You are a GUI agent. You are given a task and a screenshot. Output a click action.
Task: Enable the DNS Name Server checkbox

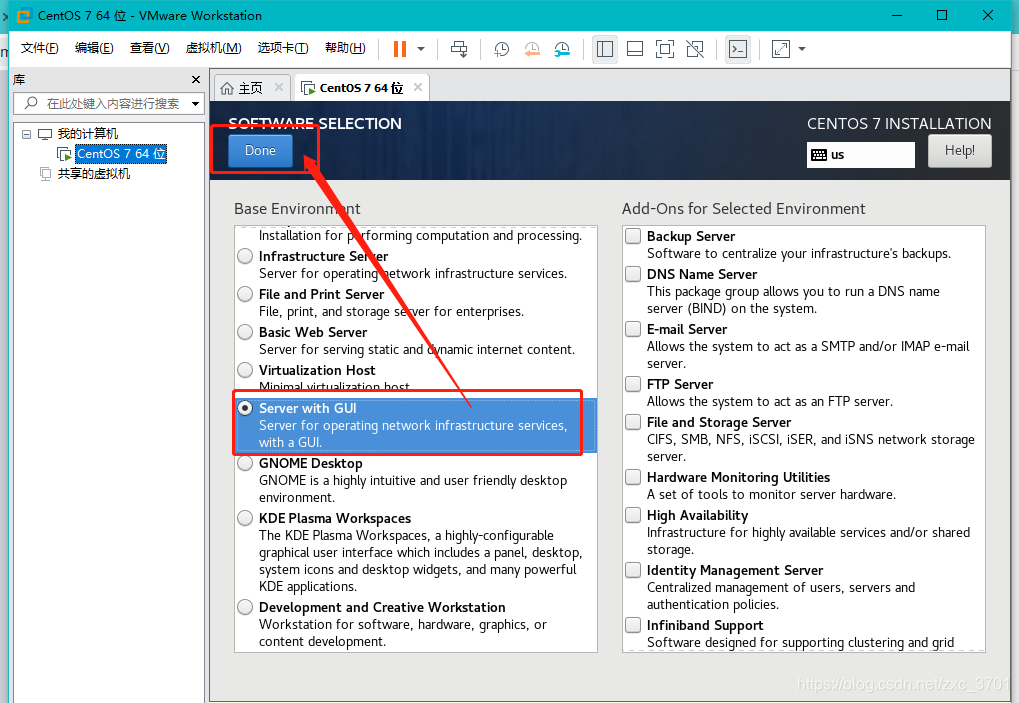(x=633, y=274)
